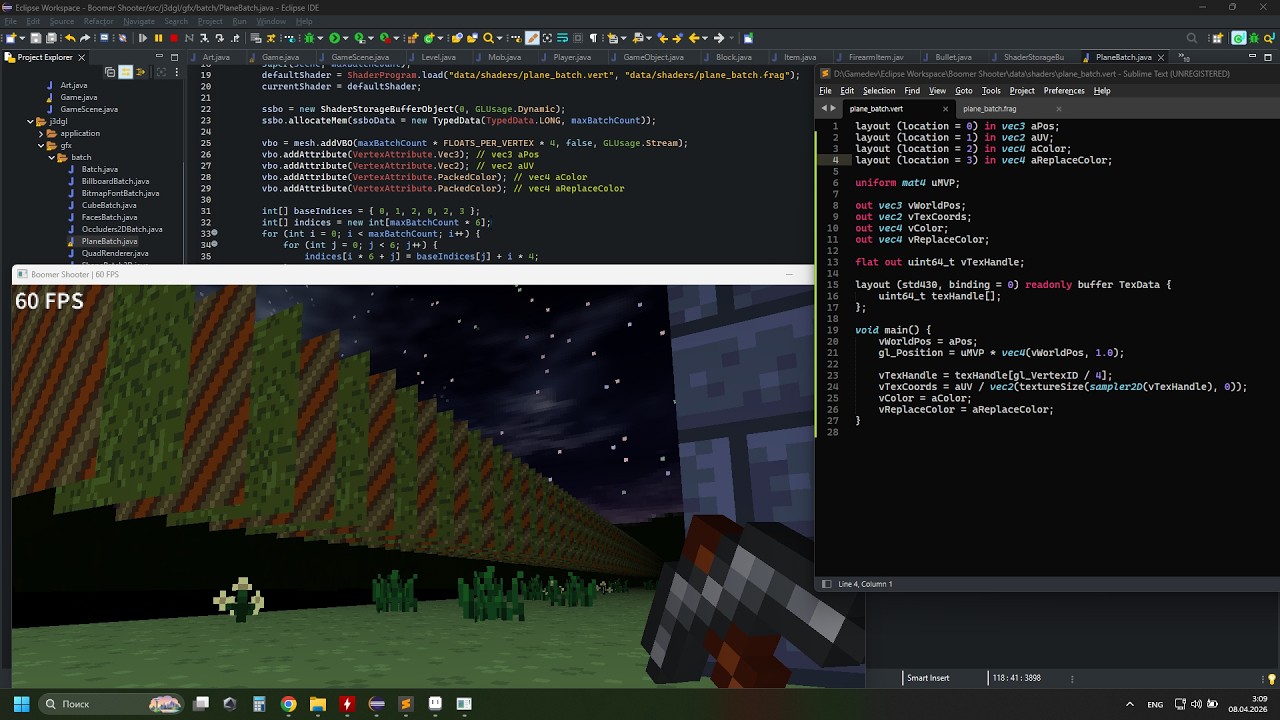The height and width of the screenshot is (720, 1280).
Task: Open QuadRenderer.java in Project Explorer
Action: point(115,253)
